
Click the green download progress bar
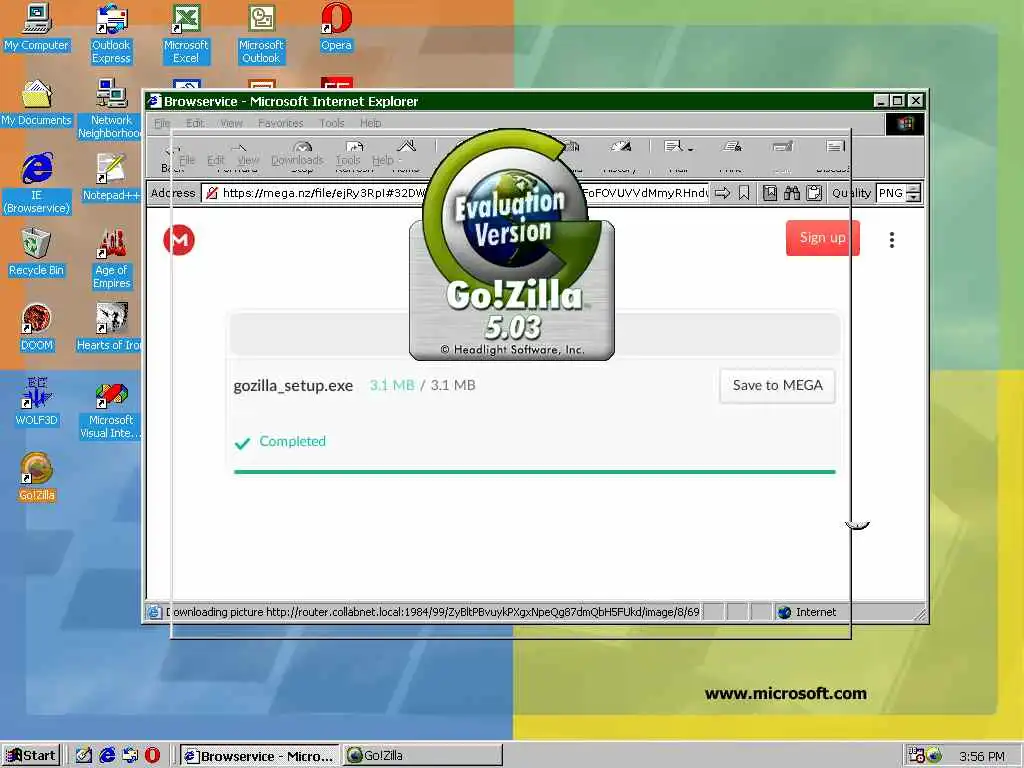[x=534, y=472]
